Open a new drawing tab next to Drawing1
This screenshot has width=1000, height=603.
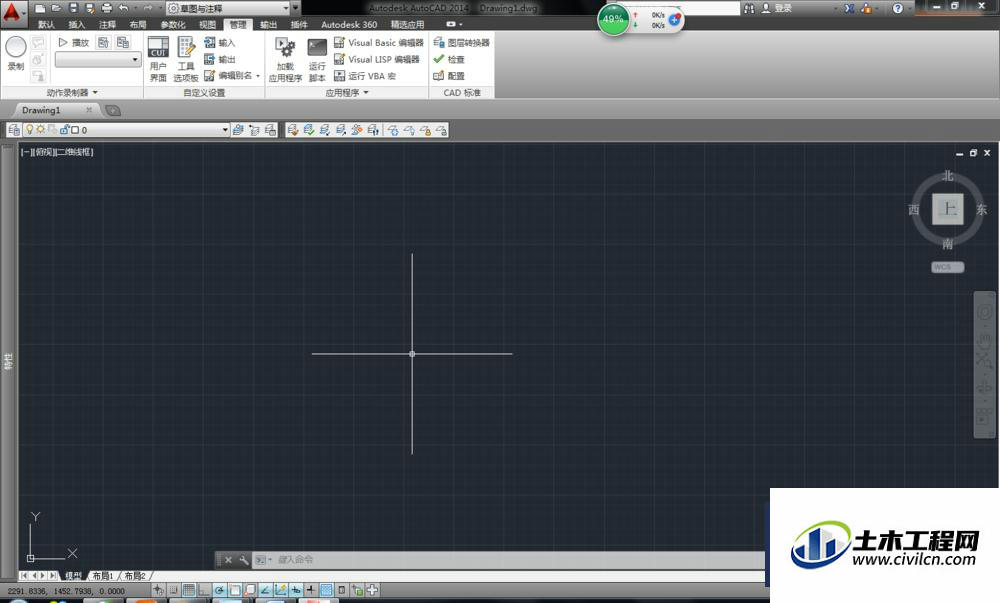tap(112, 111)
